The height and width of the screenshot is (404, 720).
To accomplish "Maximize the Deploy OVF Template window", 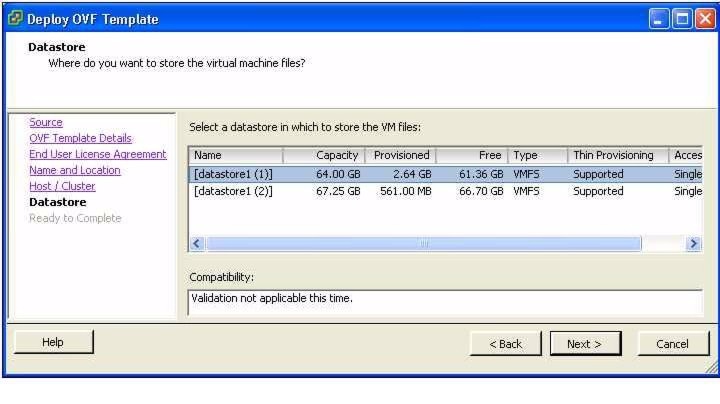I will coord(682,19).
